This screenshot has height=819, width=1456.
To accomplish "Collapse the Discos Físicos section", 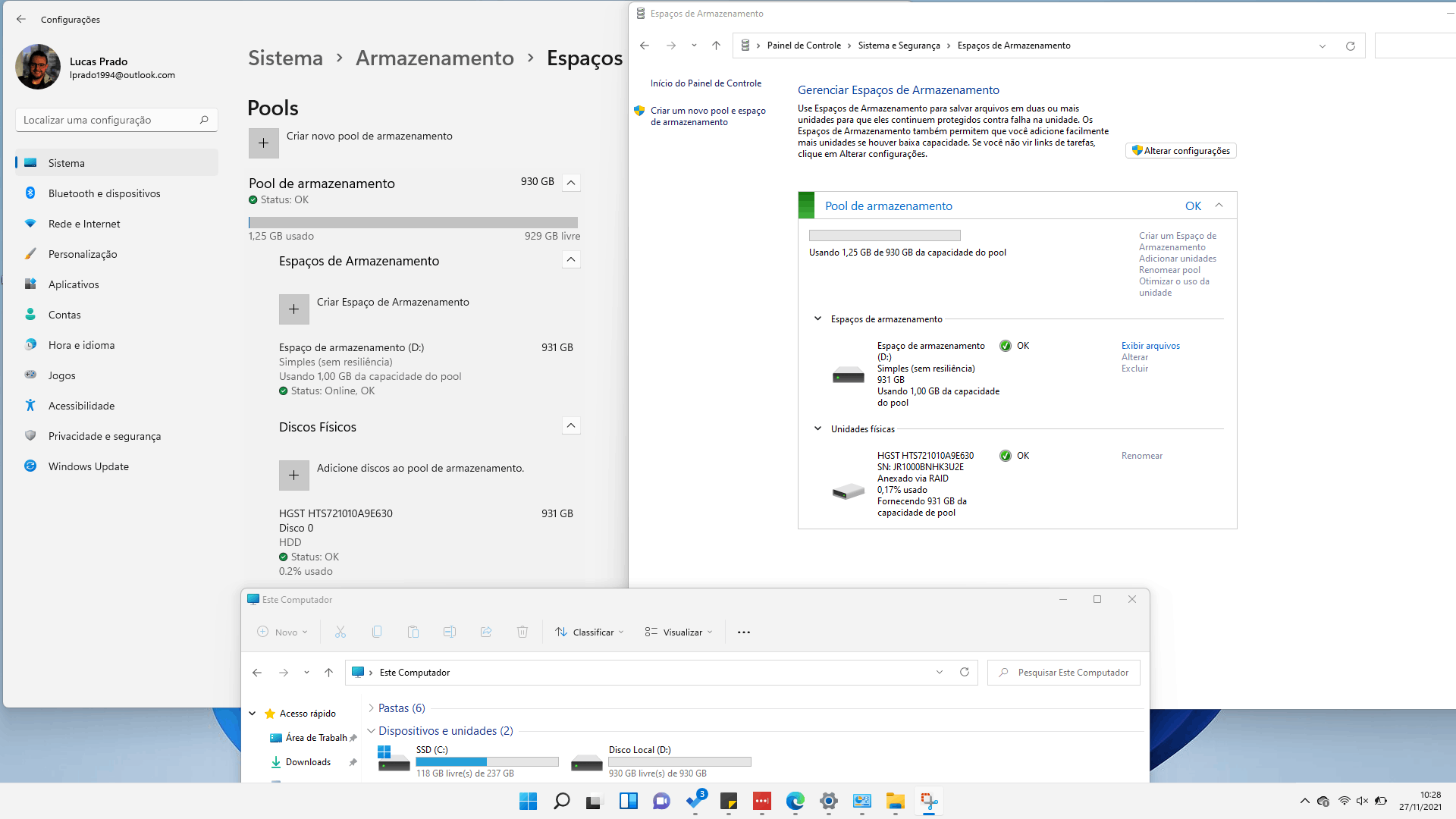I will [571, 425].
